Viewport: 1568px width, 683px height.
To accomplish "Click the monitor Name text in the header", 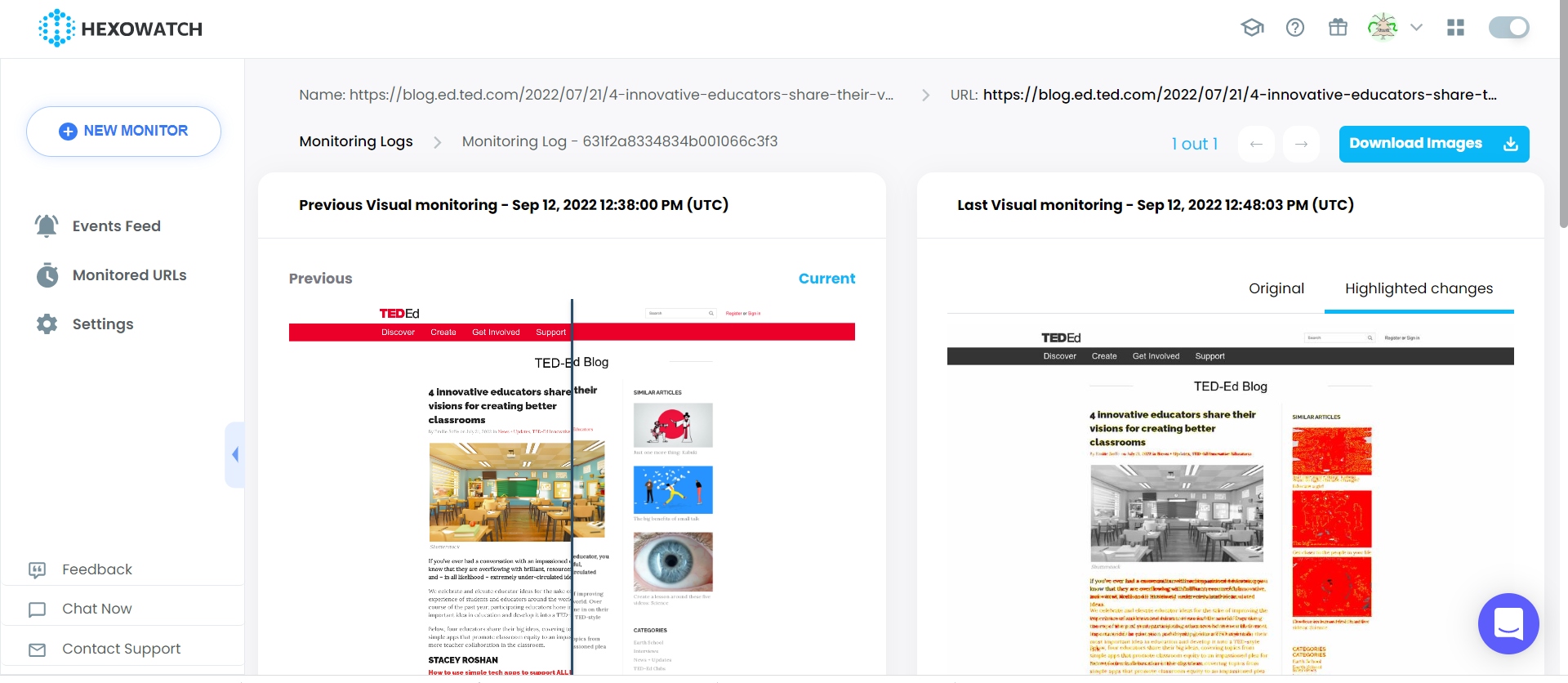I will pyautogui.click(x=596, y=95).
